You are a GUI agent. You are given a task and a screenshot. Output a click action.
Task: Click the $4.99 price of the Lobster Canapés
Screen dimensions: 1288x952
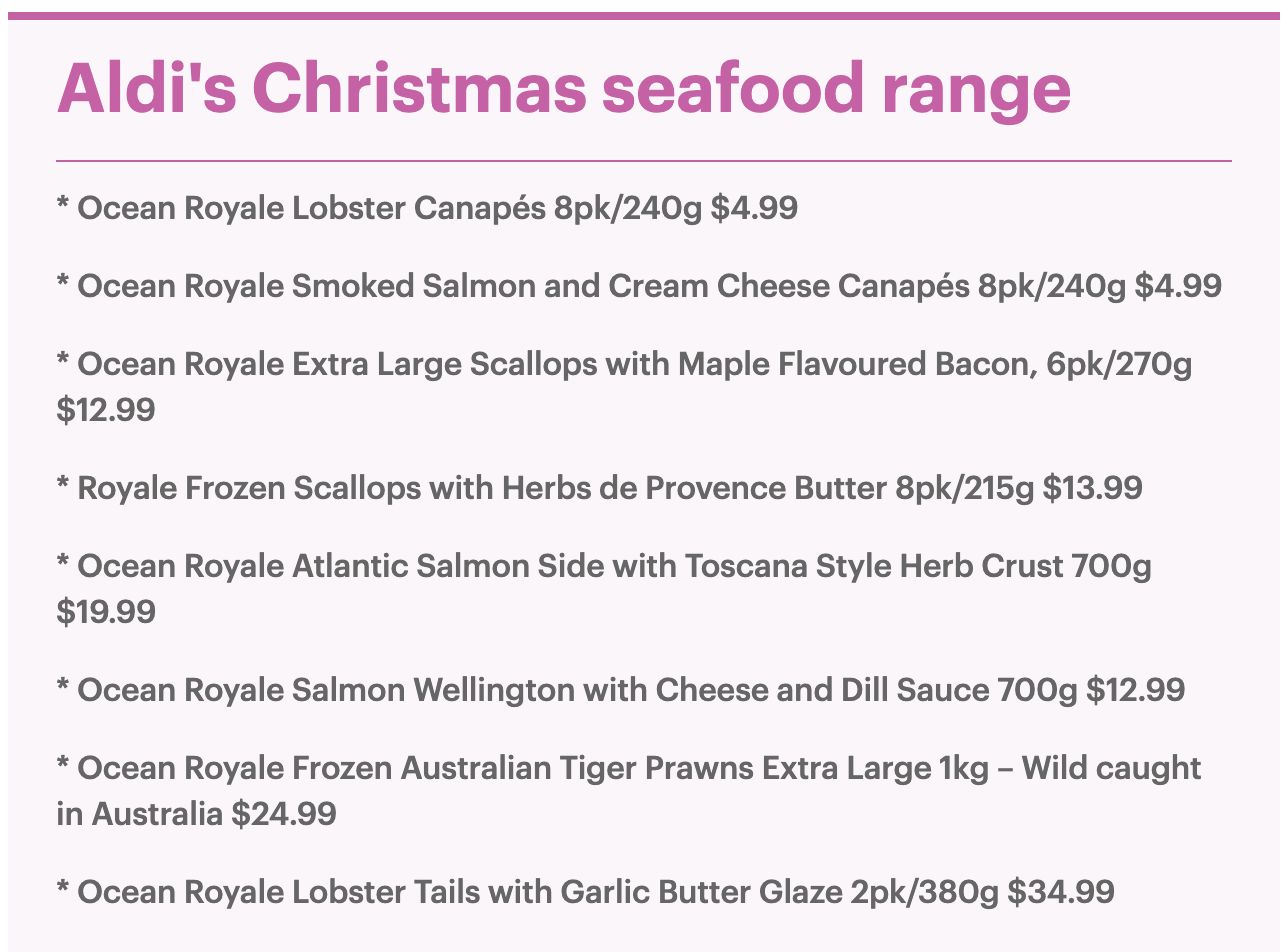[754, 209]
